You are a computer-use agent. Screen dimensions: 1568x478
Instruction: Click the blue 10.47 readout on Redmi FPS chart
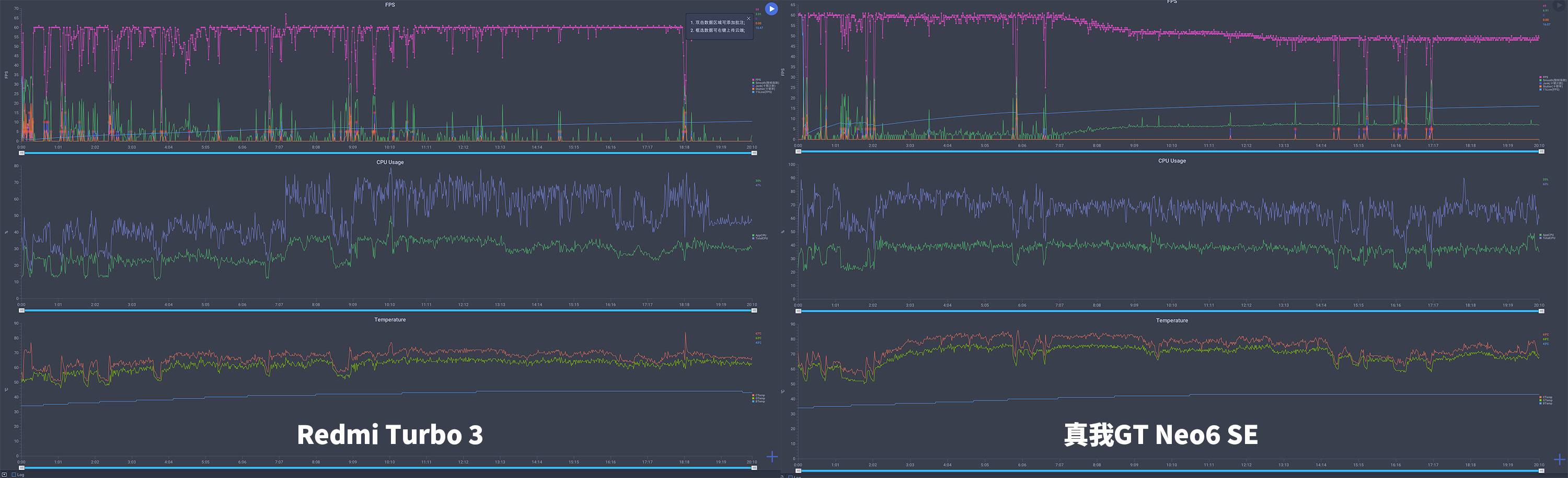(759, 28)
